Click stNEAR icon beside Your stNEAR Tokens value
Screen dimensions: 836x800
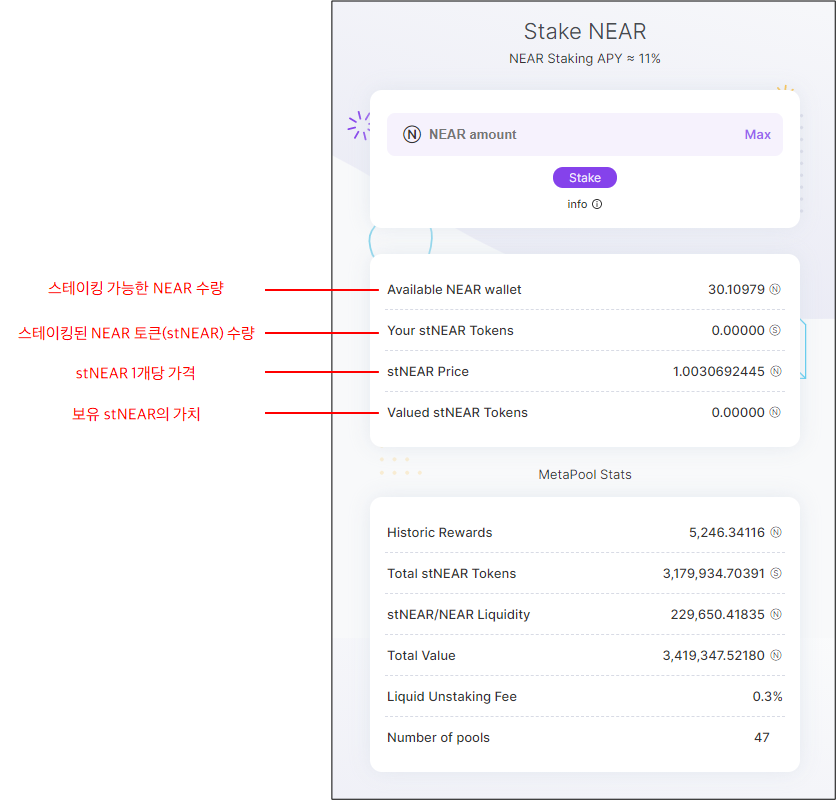[775, 330]
